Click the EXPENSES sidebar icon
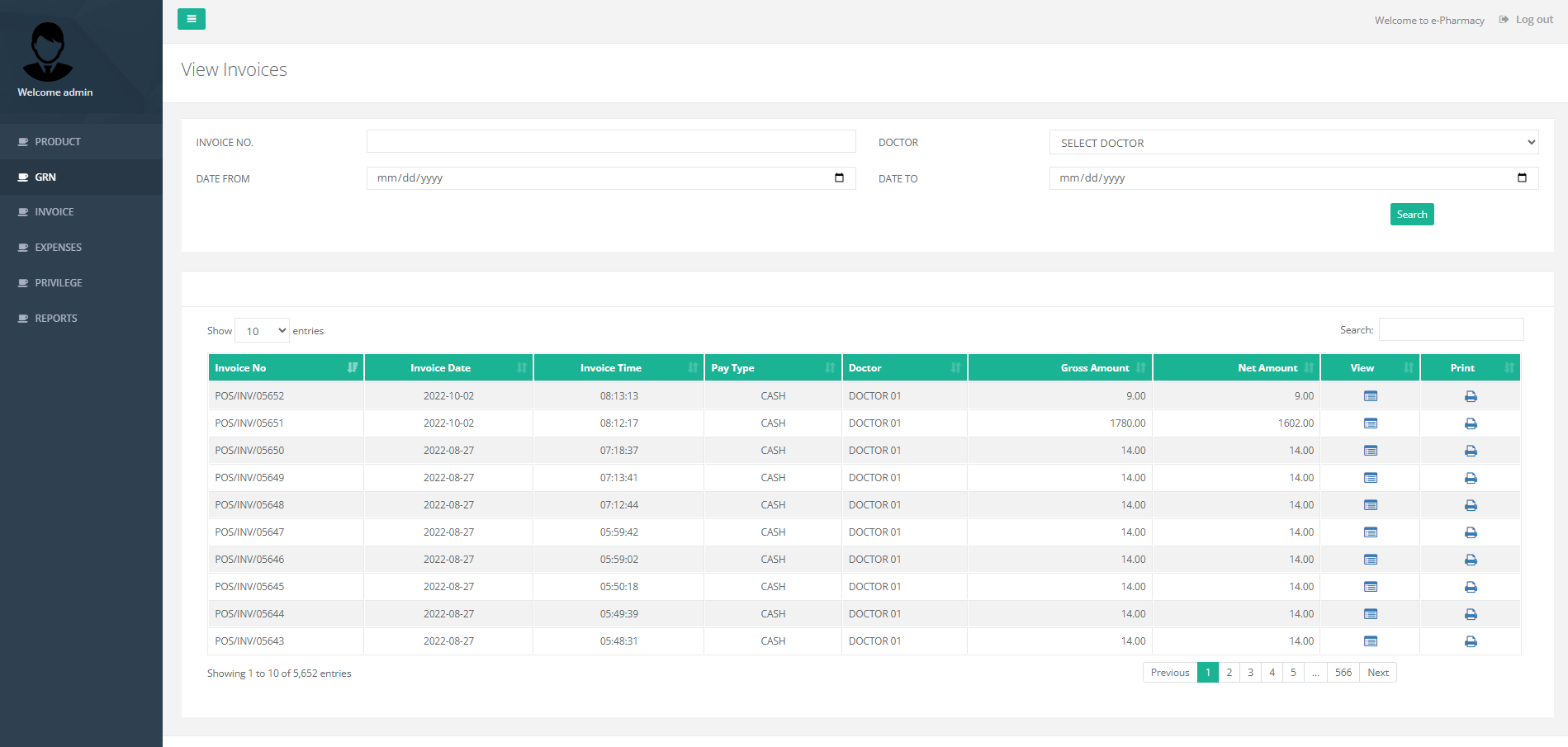 21,247
